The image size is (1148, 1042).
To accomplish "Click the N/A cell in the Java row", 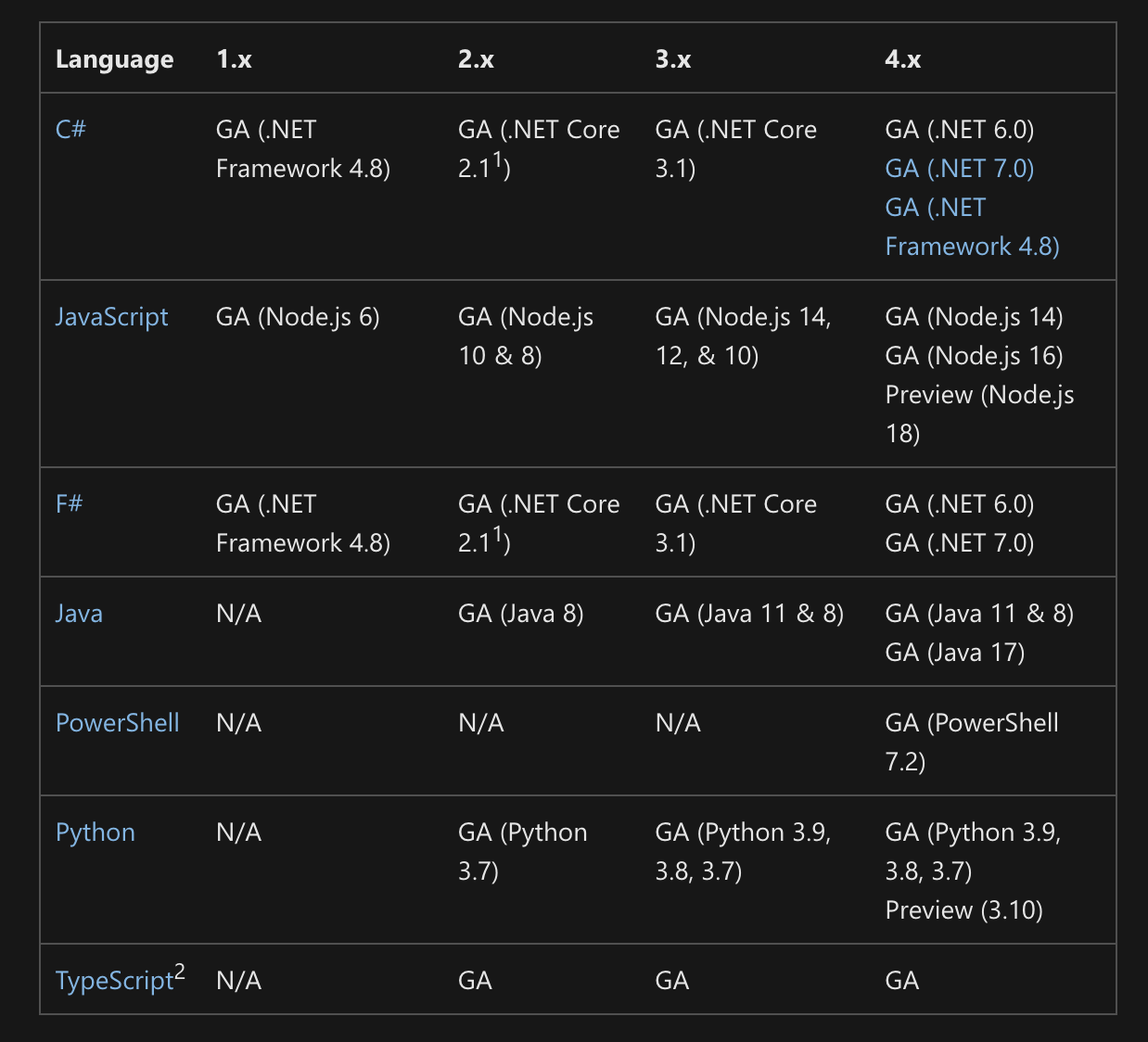I will coord(239,614).
